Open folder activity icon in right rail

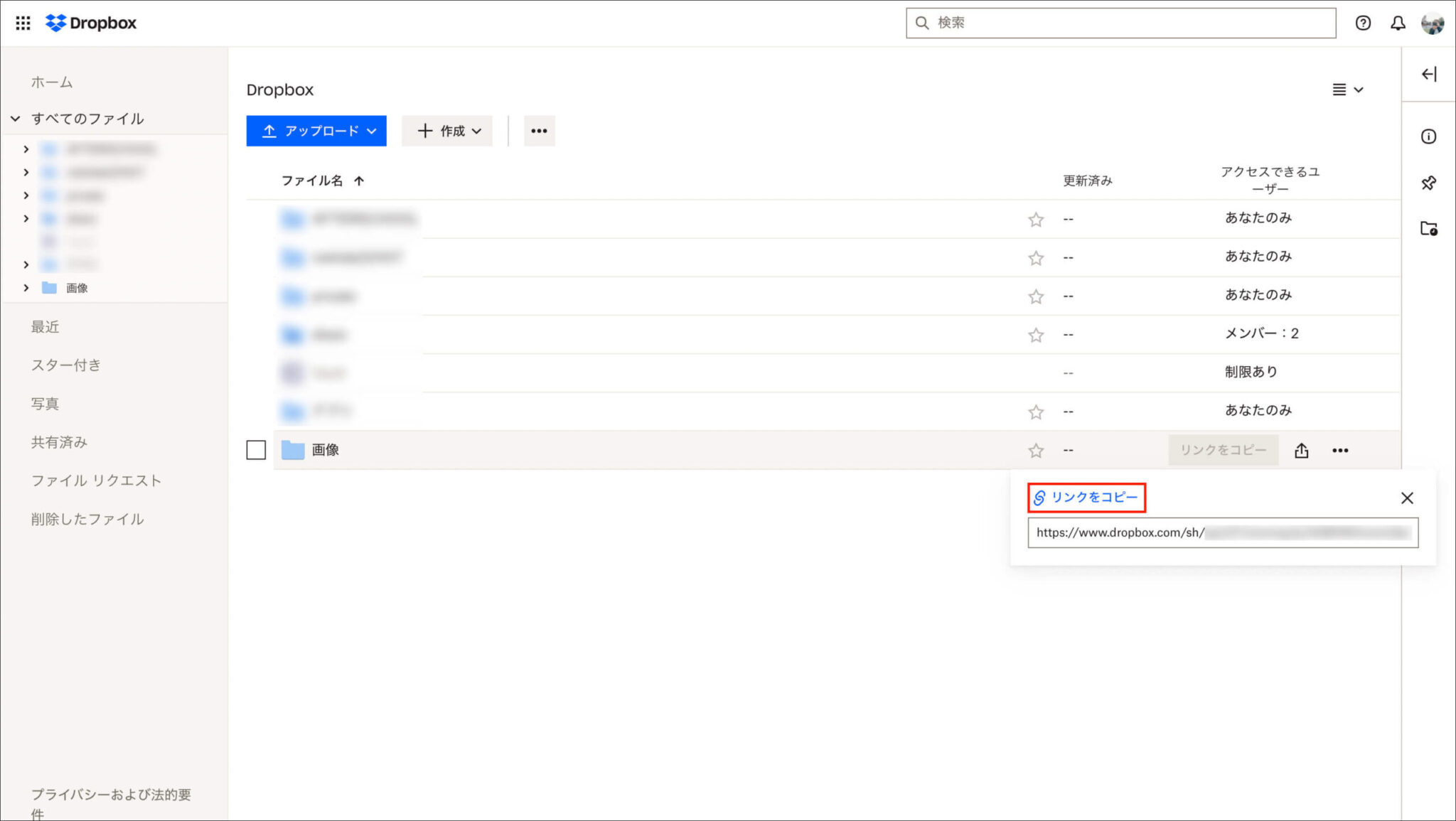click(1429, 228)
